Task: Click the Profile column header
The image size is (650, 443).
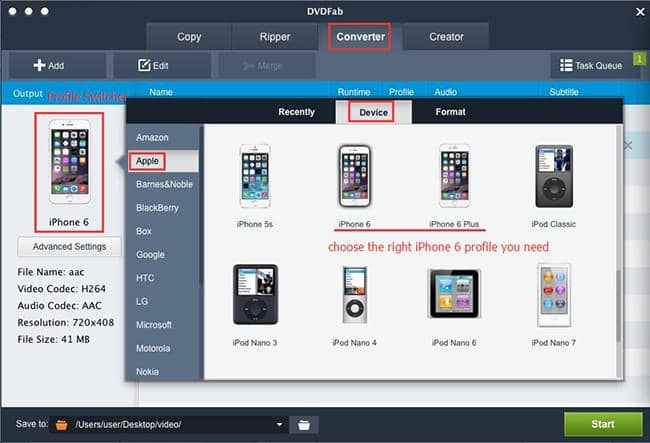Action: (x=401, y=92)
